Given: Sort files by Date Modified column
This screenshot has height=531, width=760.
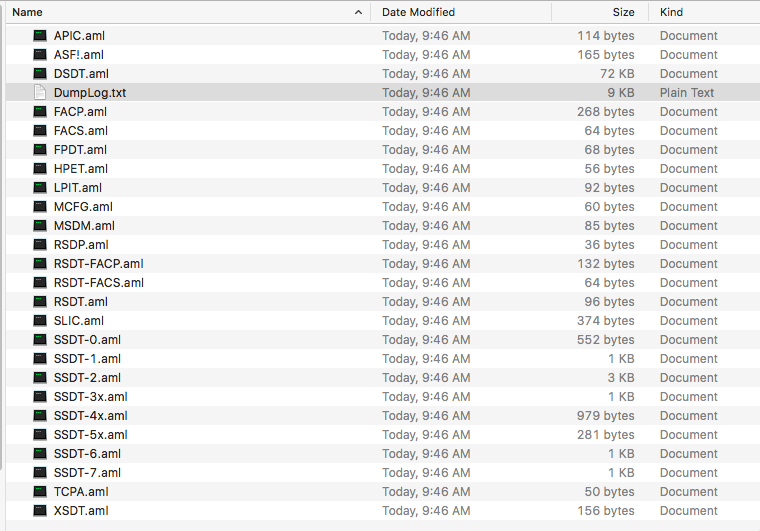Looking at the screenshot, I should (418, 13).
